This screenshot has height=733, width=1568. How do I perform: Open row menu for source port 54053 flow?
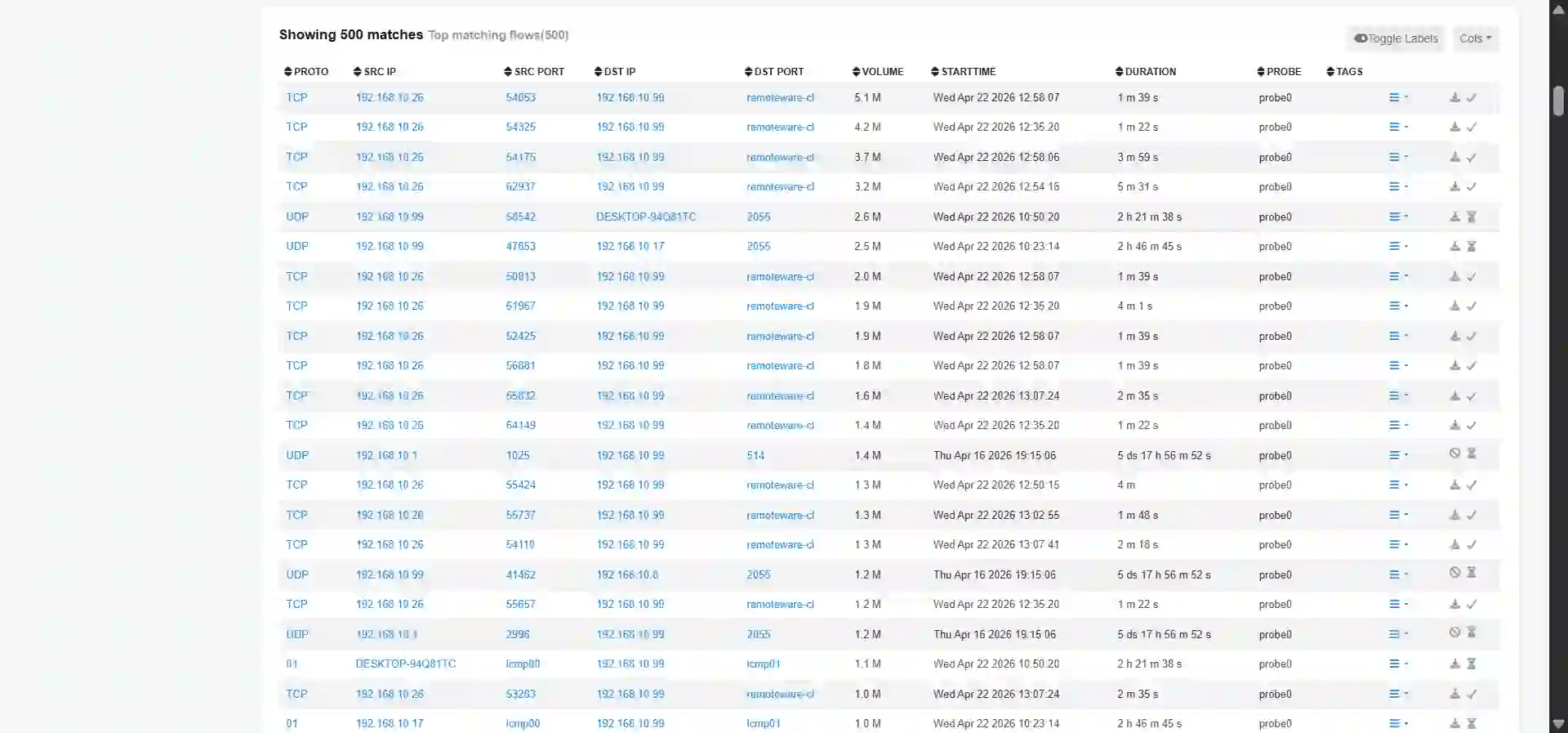tap(1398, 97)
